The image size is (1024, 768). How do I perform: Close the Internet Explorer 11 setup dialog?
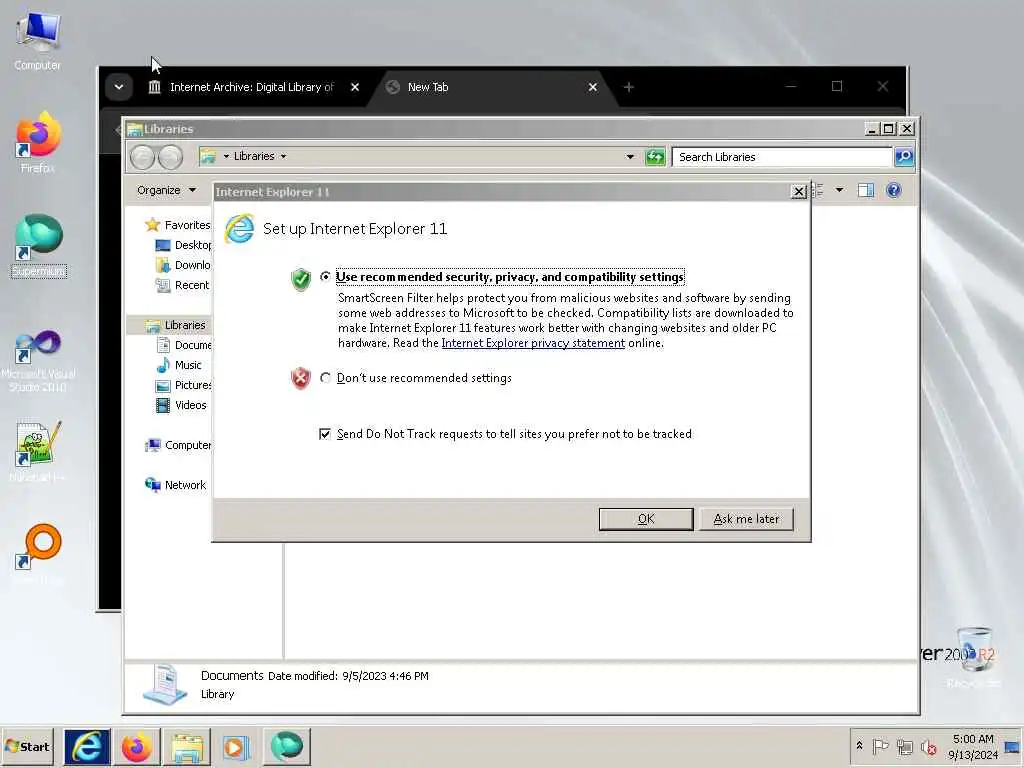point(798,192)
